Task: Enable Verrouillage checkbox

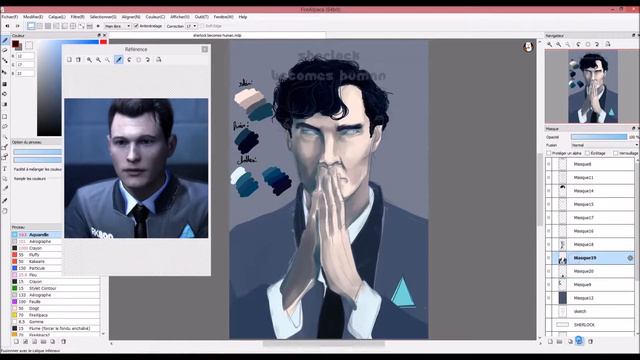Action: tap(616, 153)
